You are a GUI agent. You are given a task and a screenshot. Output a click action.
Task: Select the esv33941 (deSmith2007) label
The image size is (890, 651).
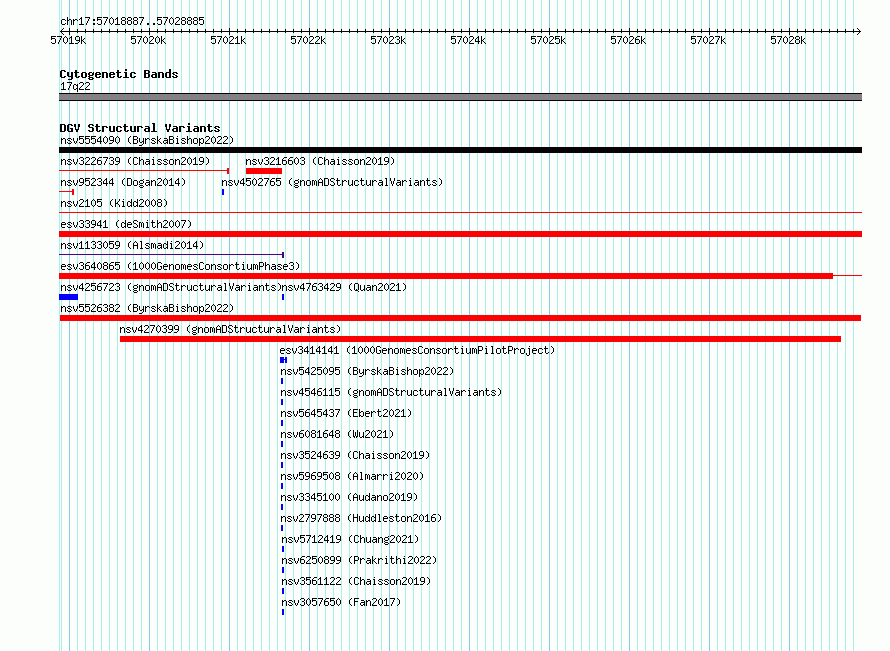coord(126,224)
